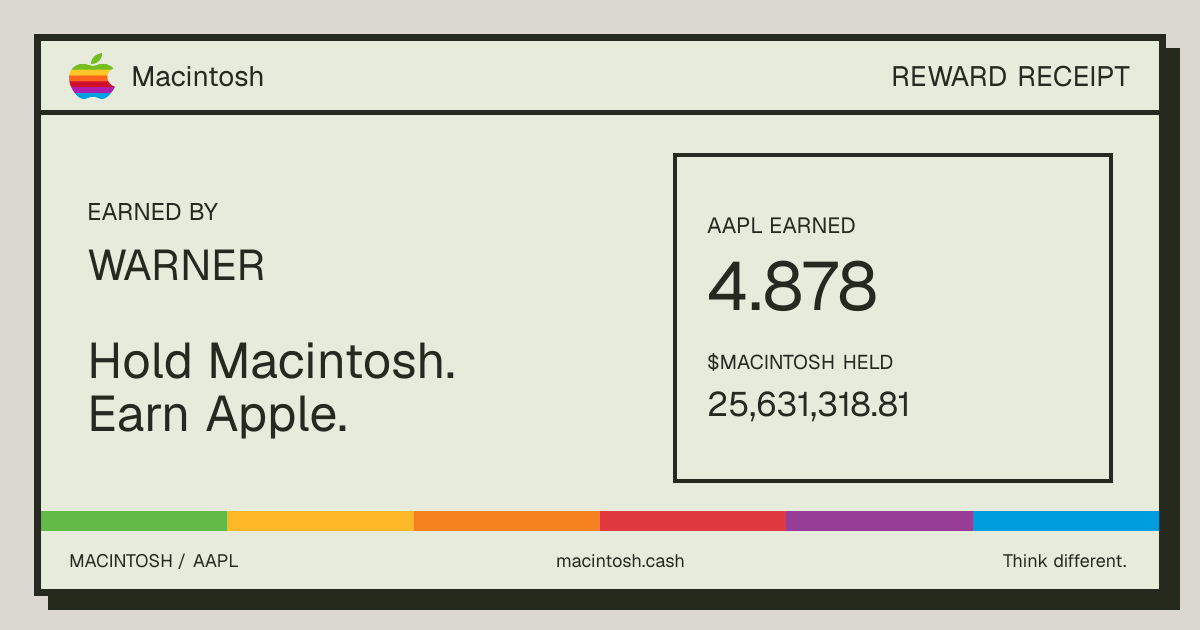
Task: Click the purple stripe segment
Action: pyautogui.click(x=879, y=521)
